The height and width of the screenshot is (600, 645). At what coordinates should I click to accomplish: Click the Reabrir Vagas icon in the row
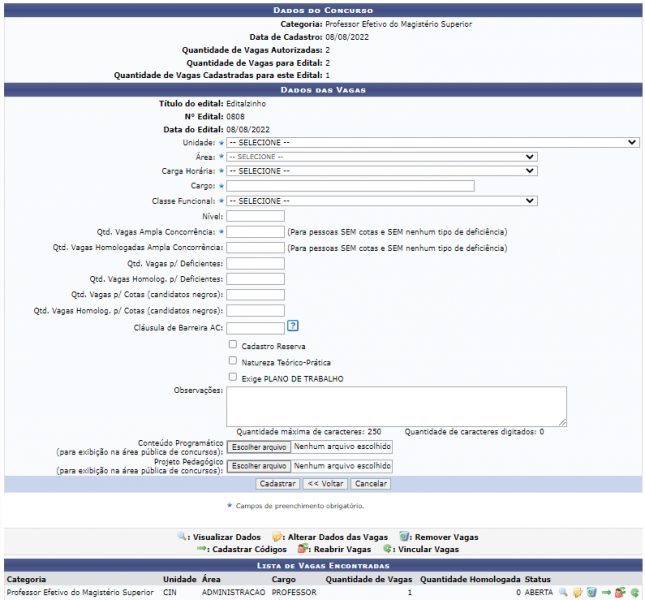(x=620, y=593)
